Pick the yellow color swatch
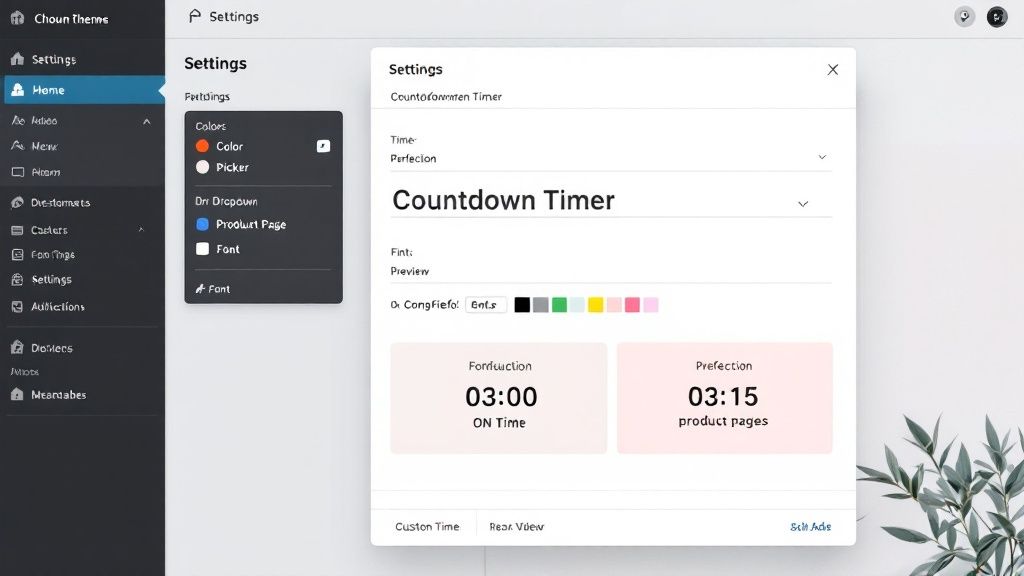This screenshot has height=576, width=1024. (596, 305)
